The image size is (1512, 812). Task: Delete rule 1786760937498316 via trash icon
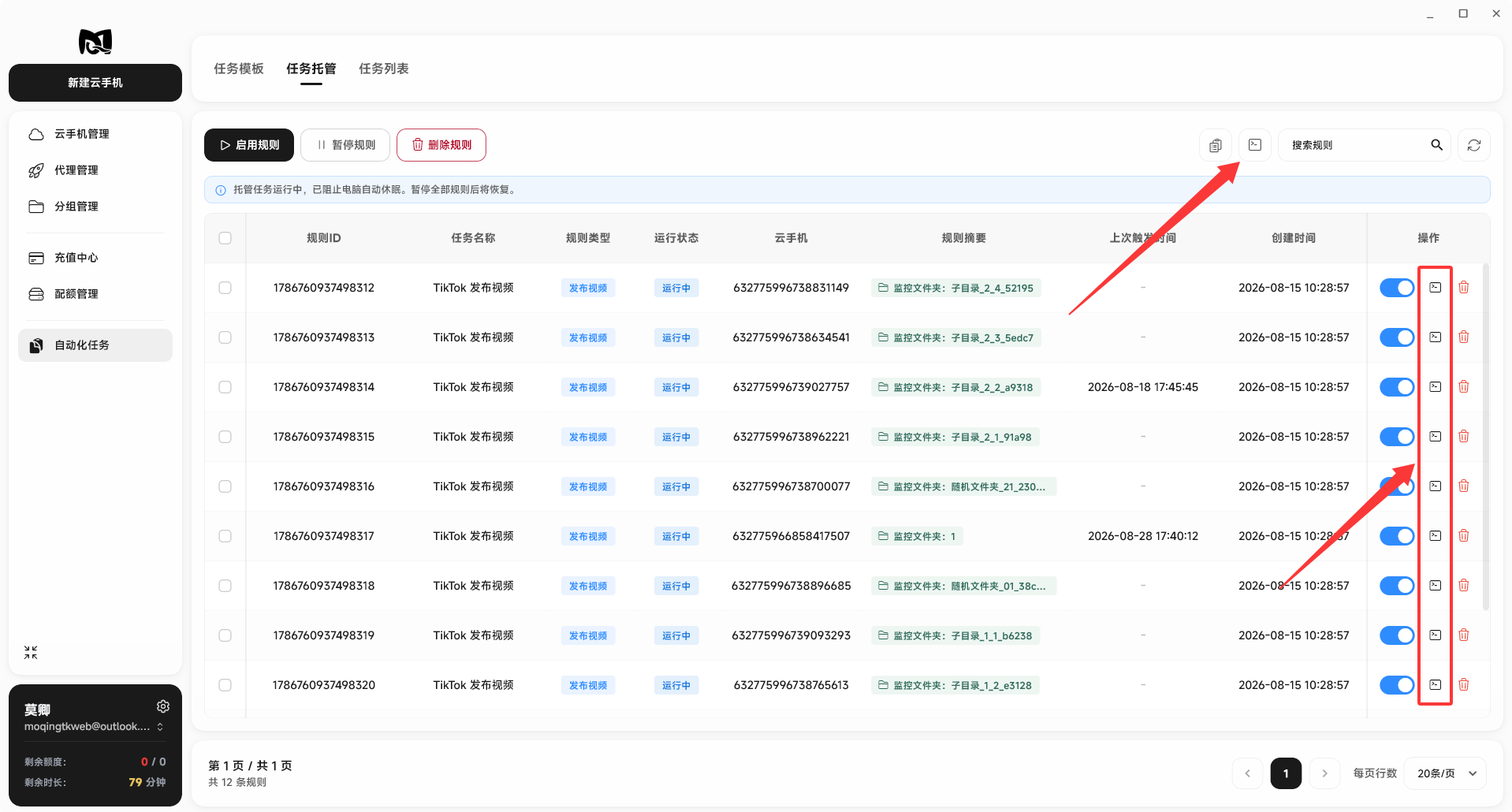point(1464,486)
